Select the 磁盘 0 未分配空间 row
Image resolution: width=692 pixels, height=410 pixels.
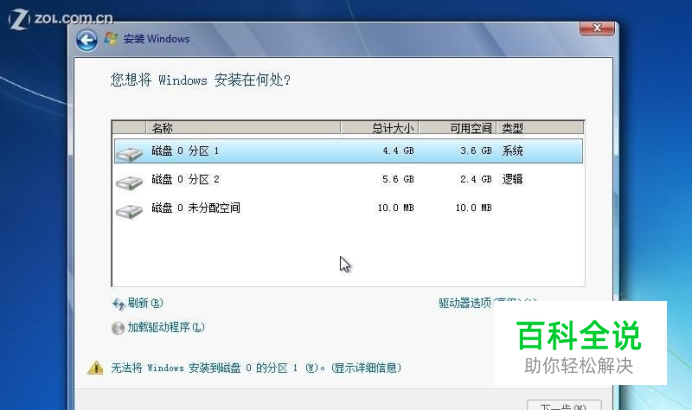[348, 208]
